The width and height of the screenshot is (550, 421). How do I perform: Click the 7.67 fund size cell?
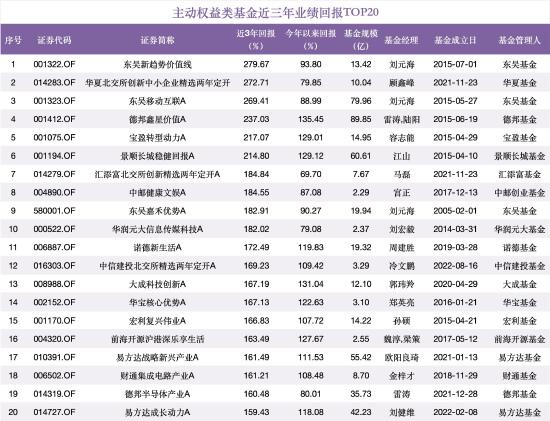[x=361, y=174]
